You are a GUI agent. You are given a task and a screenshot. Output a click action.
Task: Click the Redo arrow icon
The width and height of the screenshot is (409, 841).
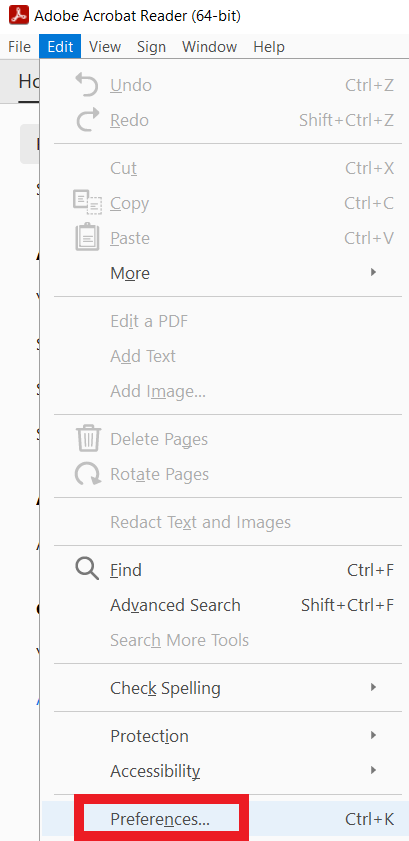tap(88, 120)
